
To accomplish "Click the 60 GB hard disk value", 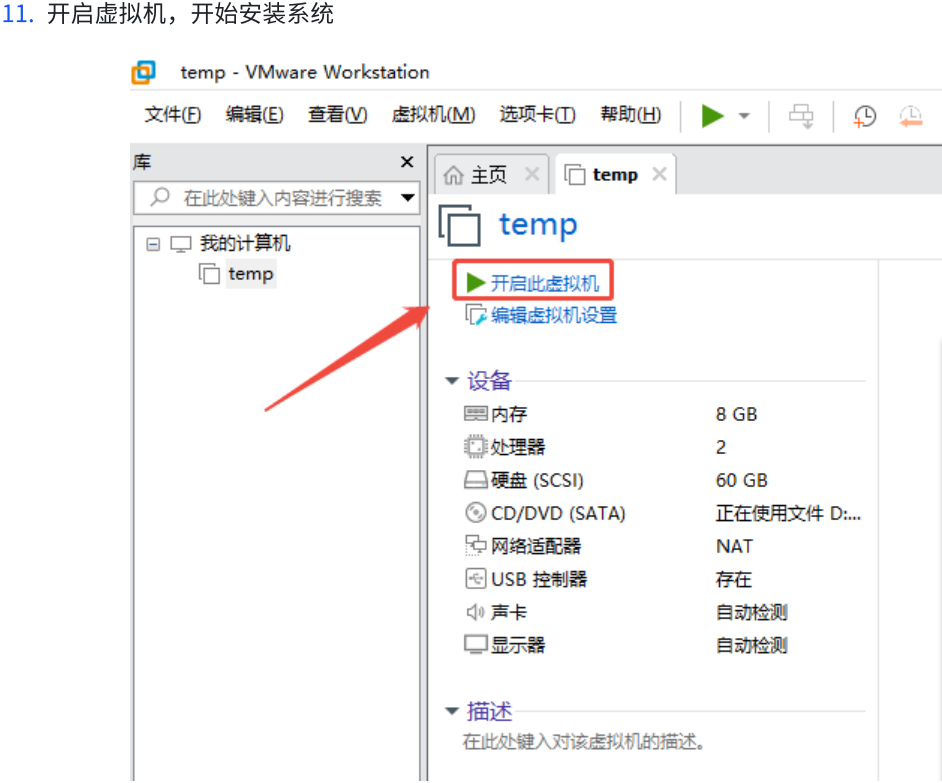I will 742,480.
